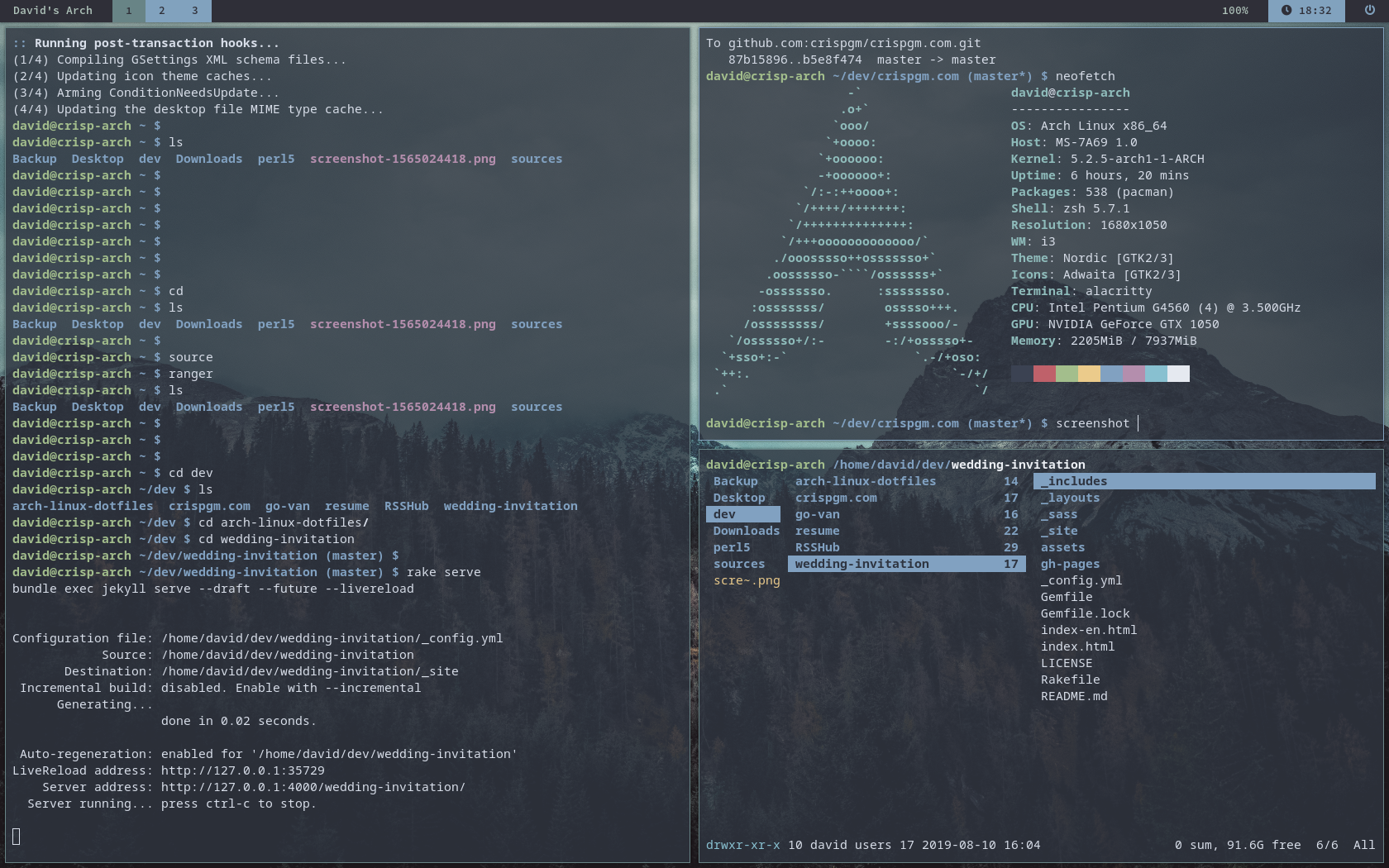Select the _includes folder in ranger's preview column
Screen dimensions: 1389x868
click(x=1075, y=480)
